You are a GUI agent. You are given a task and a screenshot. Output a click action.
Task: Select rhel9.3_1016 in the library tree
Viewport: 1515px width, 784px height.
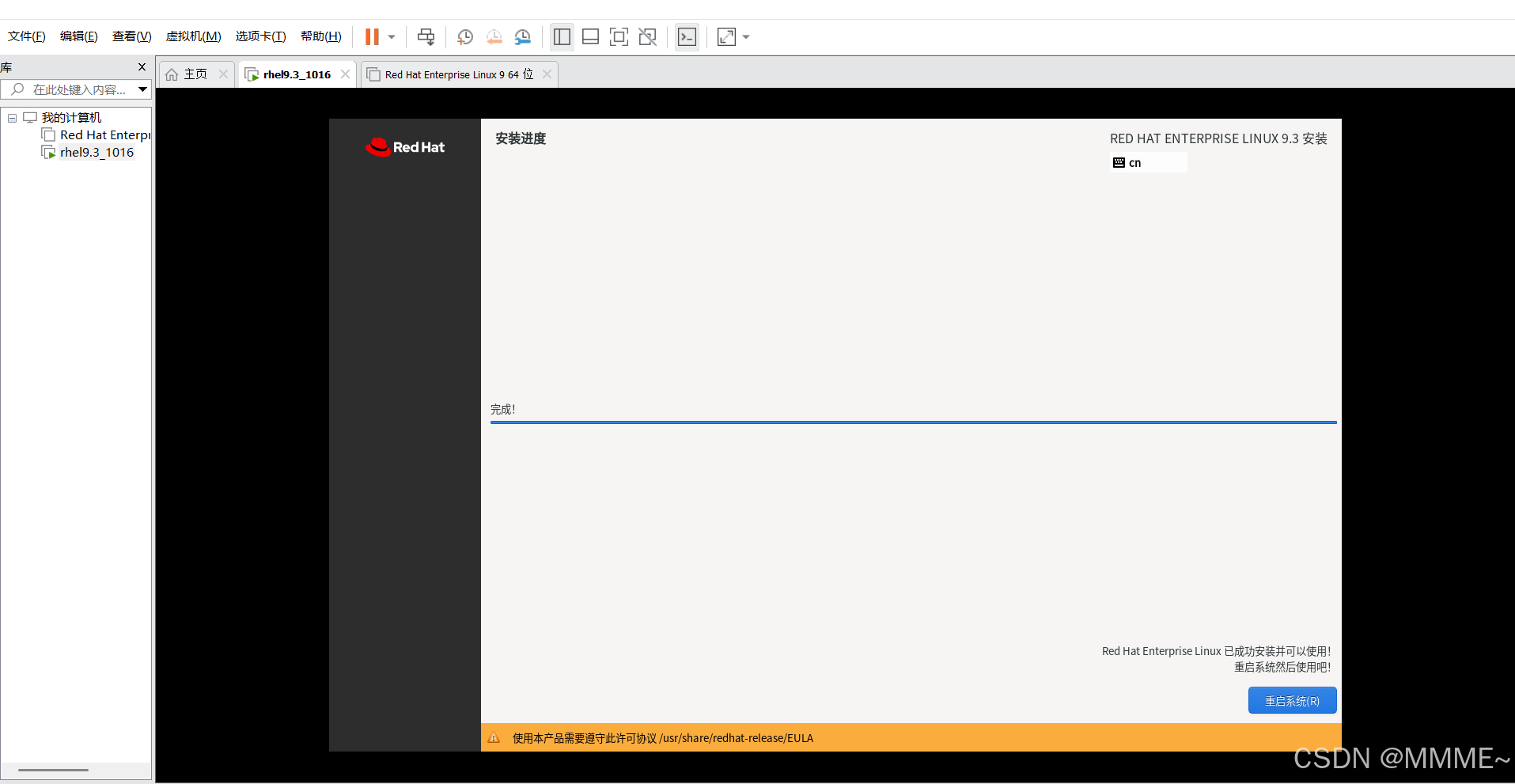97,153
